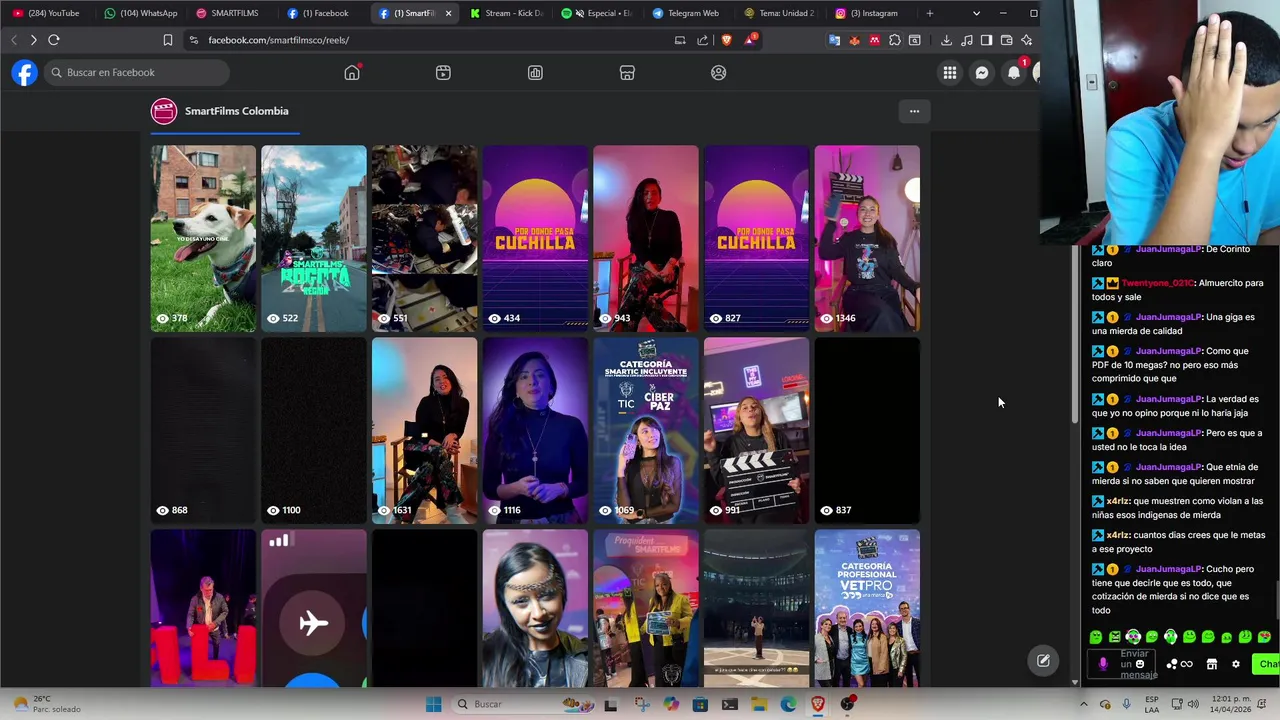The height and width of the screenshot is (720, 1280).
Task: Open the Facebook Marketplace storefront icon
Action: pos(627,73)
